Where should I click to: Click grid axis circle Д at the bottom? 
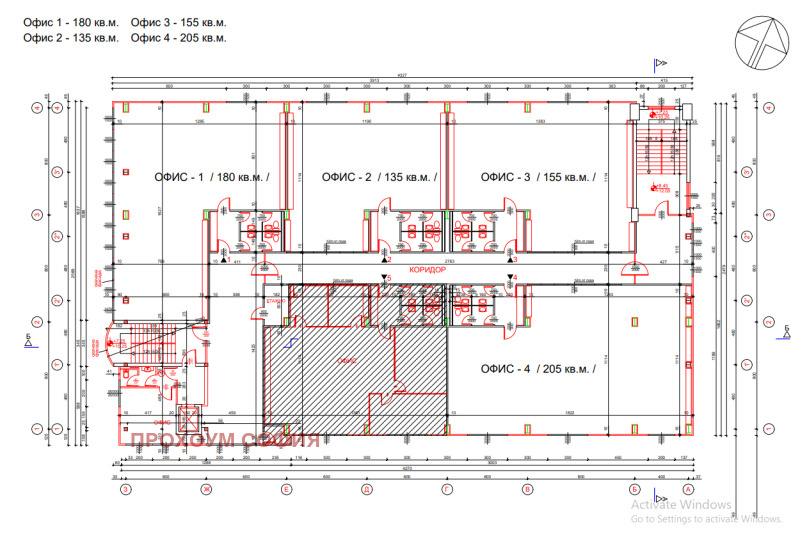pos(366,491)
